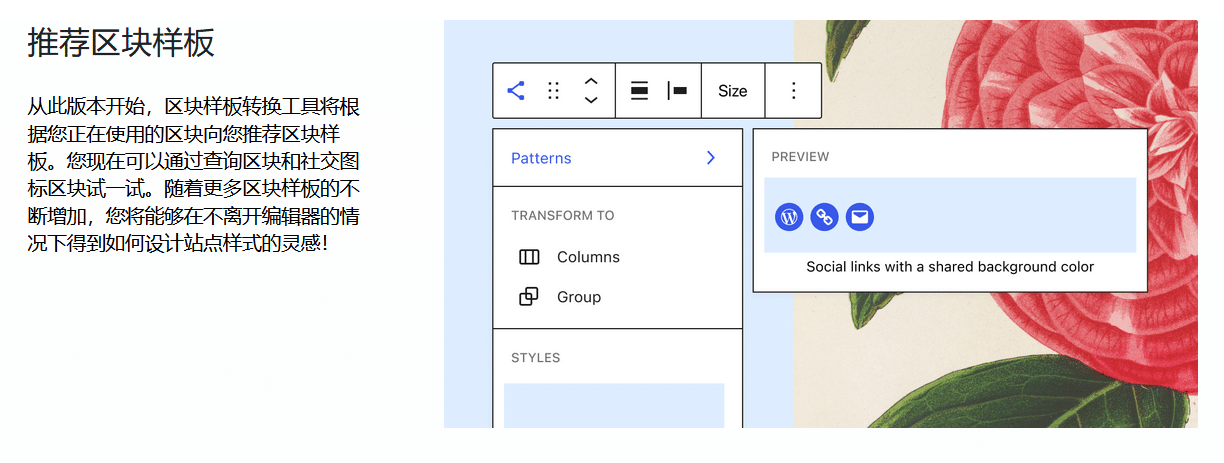Click the 'Social links with a shared background color' caption
This screenshot has width=1224, height=463.
[x=950, y=267]
